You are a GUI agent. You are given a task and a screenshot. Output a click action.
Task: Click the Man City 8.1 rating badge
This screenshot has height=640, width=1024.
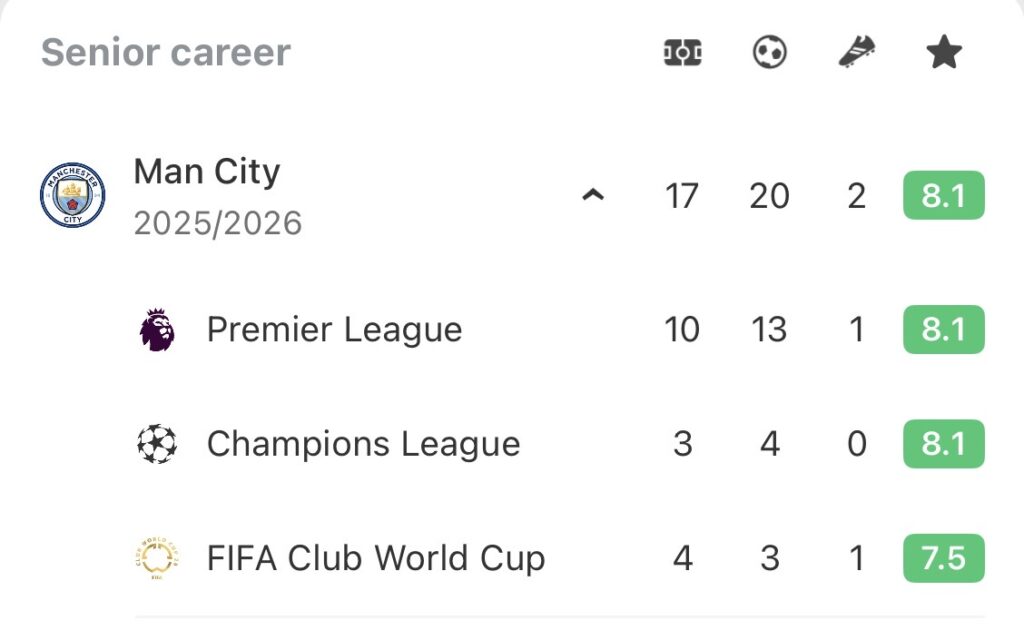[943, 196]
